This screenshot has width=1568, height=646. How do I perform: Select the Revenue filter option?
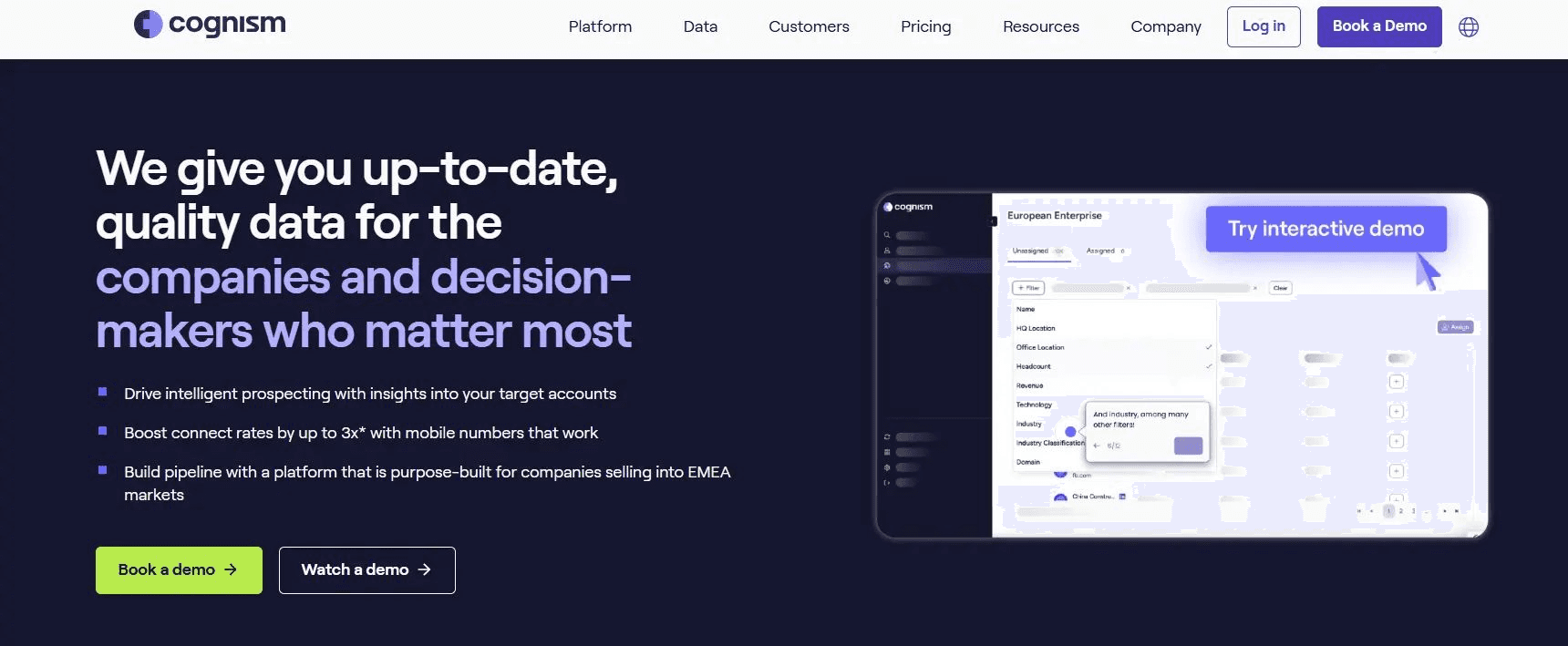point(1114,386)
